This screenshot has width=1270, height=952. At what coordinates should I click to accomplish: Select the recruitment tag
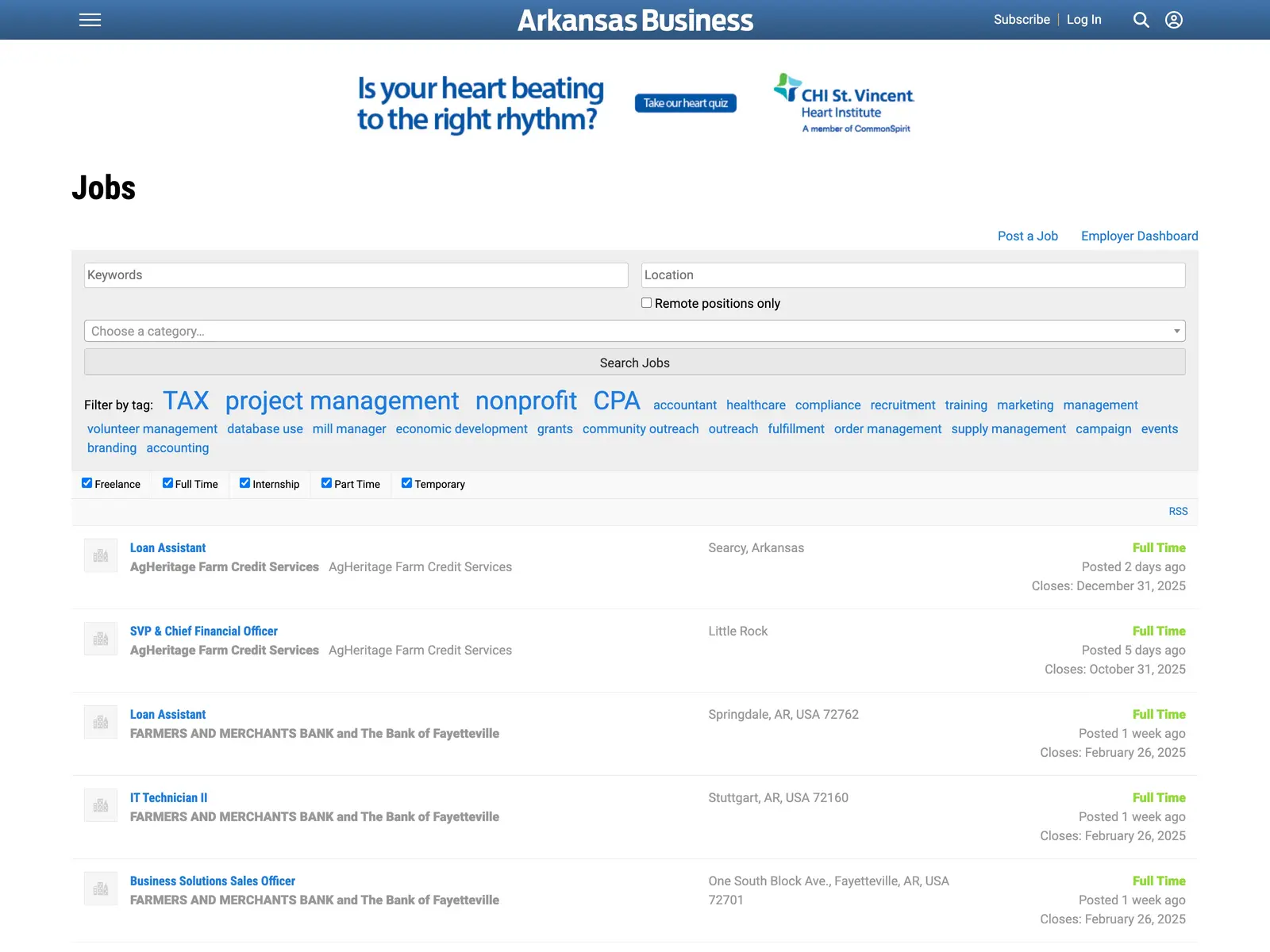[x=902, y=405]
